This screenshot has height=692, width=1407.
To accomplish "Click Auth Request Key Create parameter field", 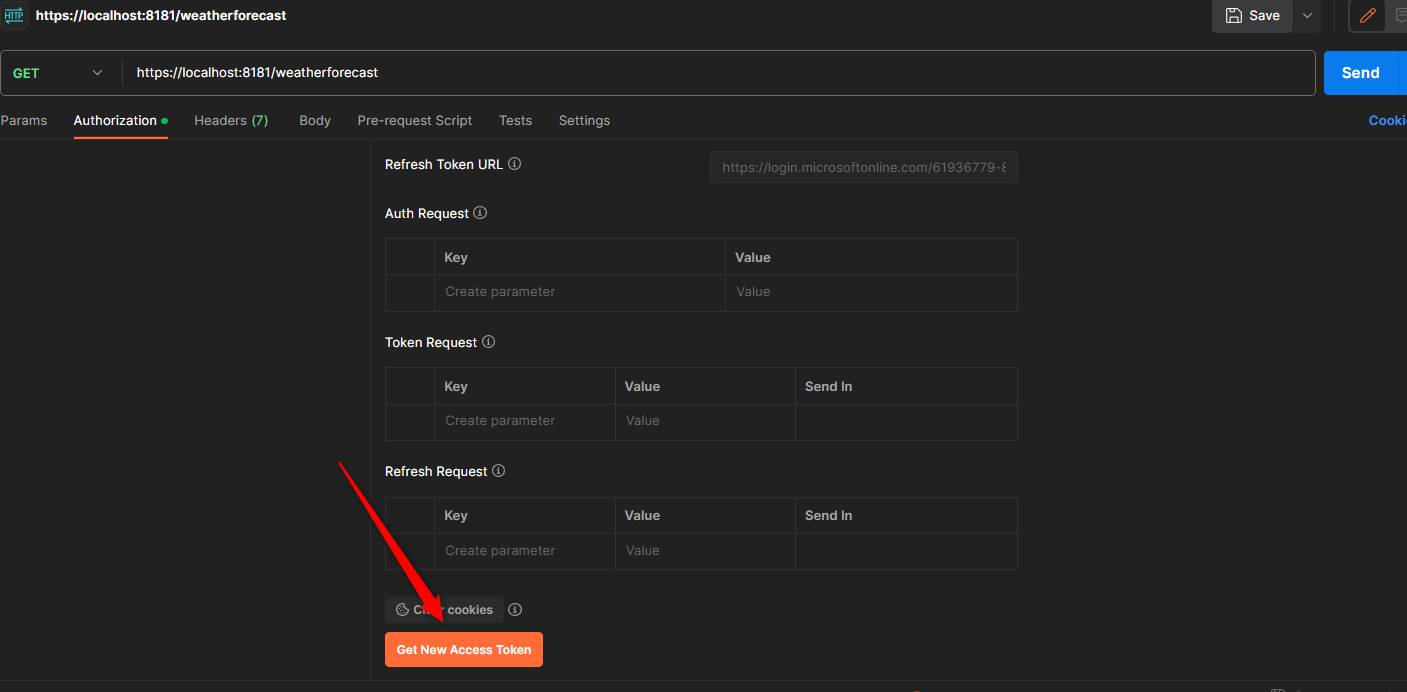I will [580, 292].
